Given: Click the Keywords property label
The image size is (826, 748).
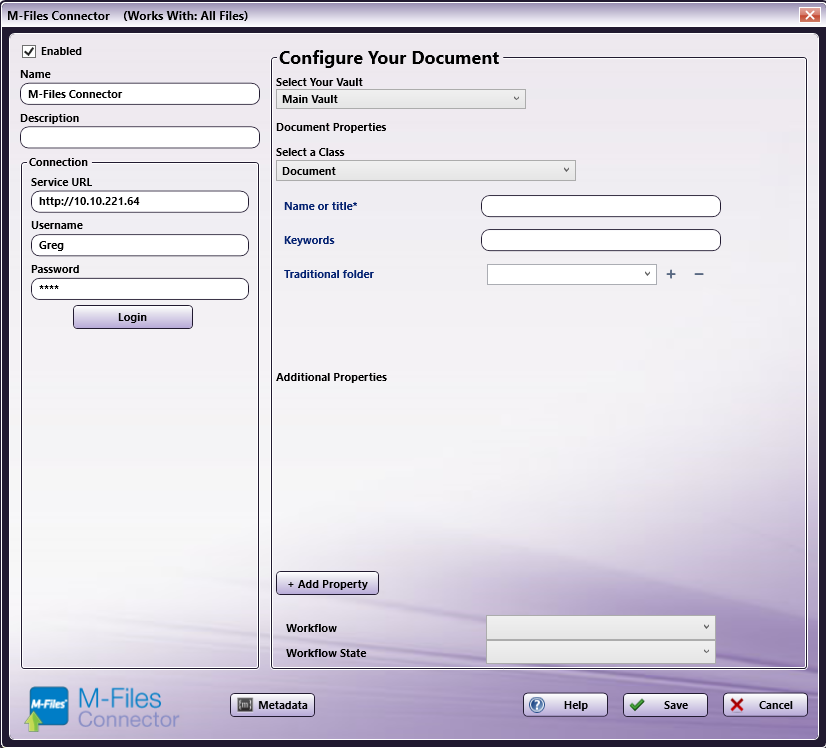Looking at the screenshot, I should (309, 240).
